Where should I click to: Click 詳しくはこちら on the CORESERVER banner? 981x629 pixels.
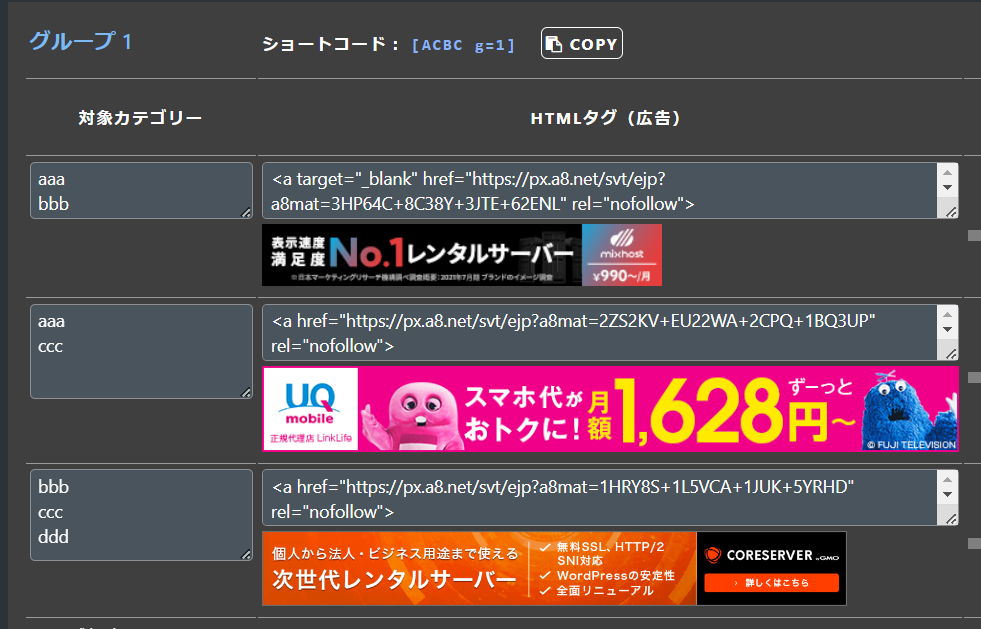770,582
